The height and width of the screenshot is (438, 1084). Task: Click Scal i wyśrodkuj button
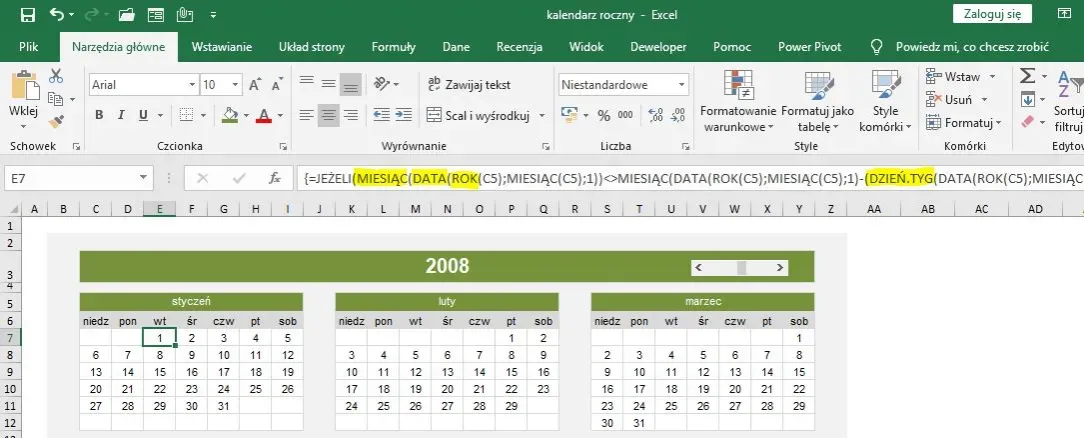coord(478,115)
